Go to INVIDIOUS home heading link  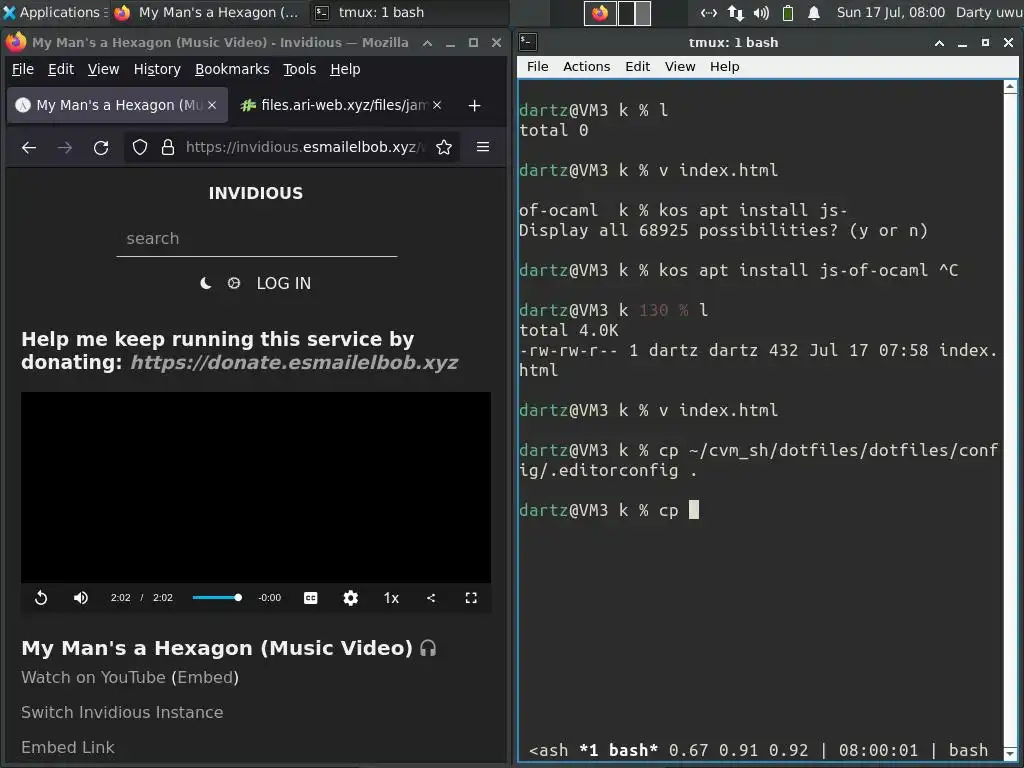(x=256, y=193)
